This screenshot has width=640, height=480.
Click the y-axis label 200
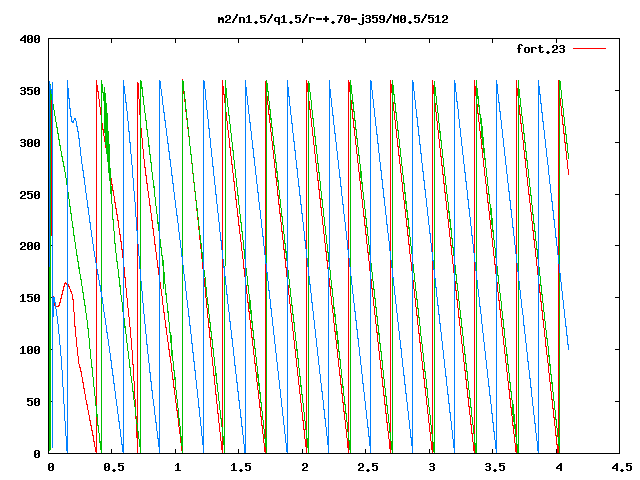pos(30,246)
